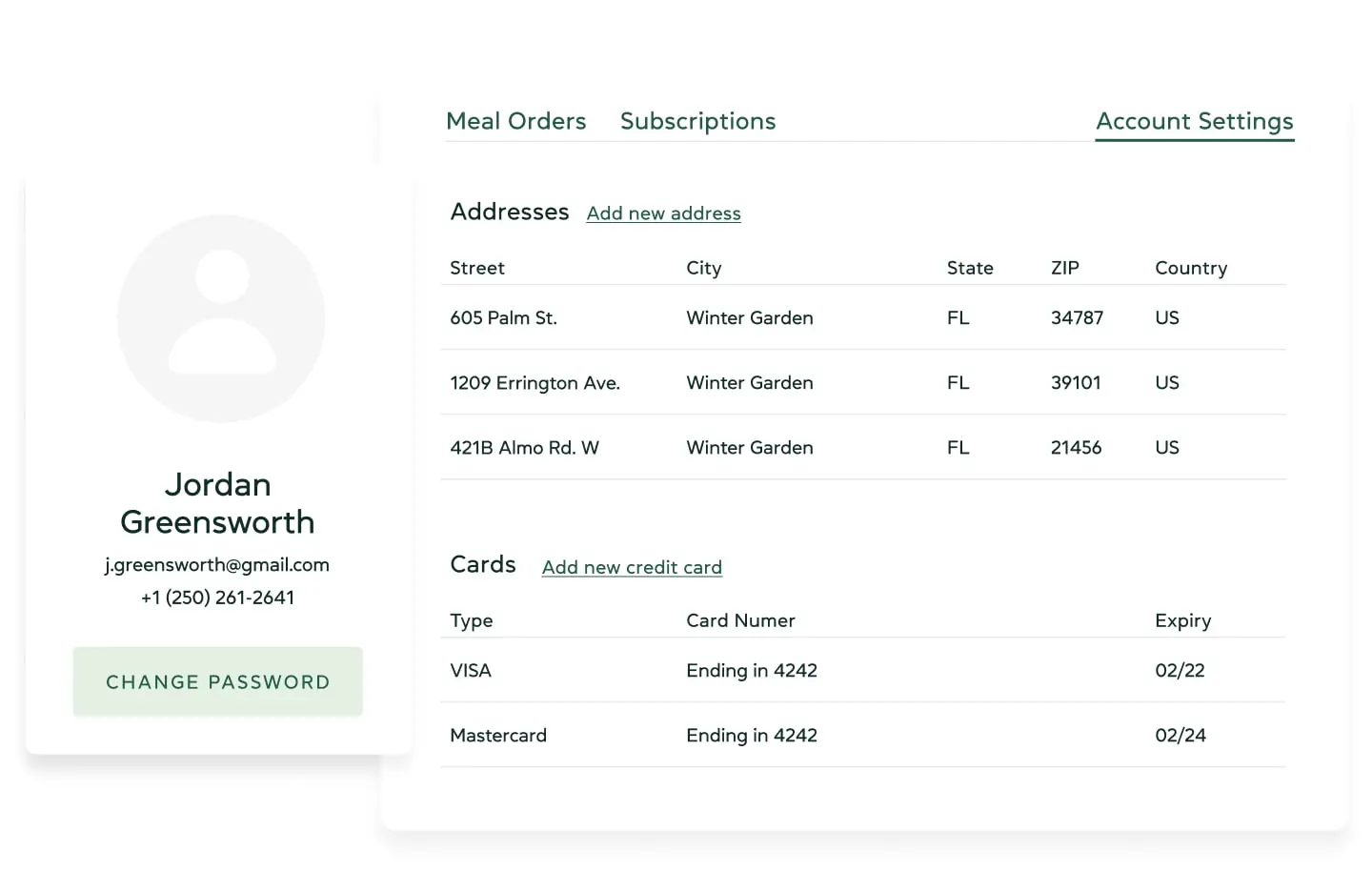Click the Add new credit card link
This screenshot has height=872, width=1372.
point(632,567)
